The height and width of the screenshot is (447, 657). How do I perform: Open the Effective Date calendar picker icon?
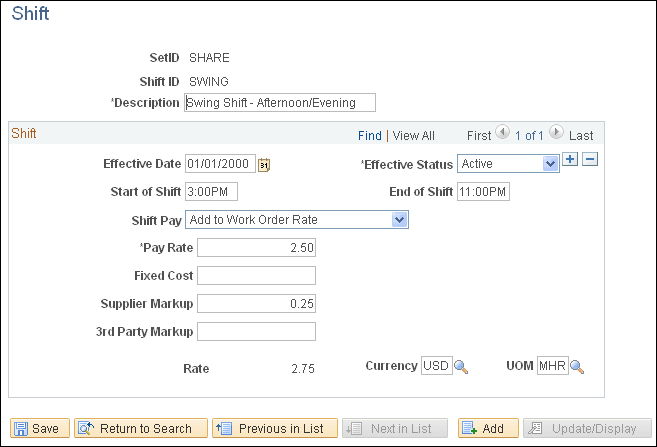(264, 165)
